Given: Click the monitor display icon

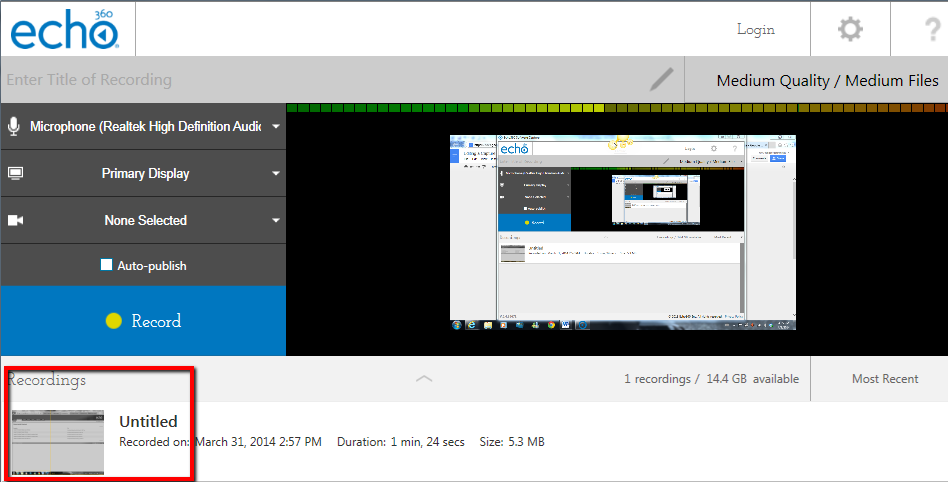Looking at the screenshot, I should (x=15, y=174).
